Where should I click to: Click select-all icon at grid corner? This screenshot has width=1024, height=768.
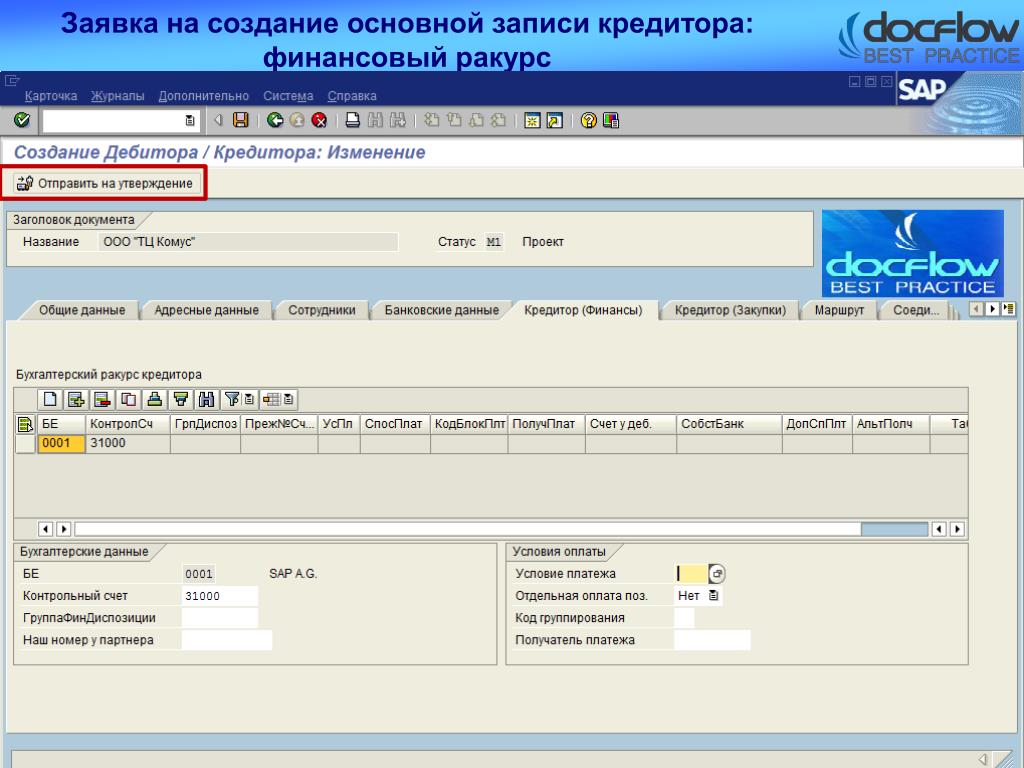(x=25, y=424)
